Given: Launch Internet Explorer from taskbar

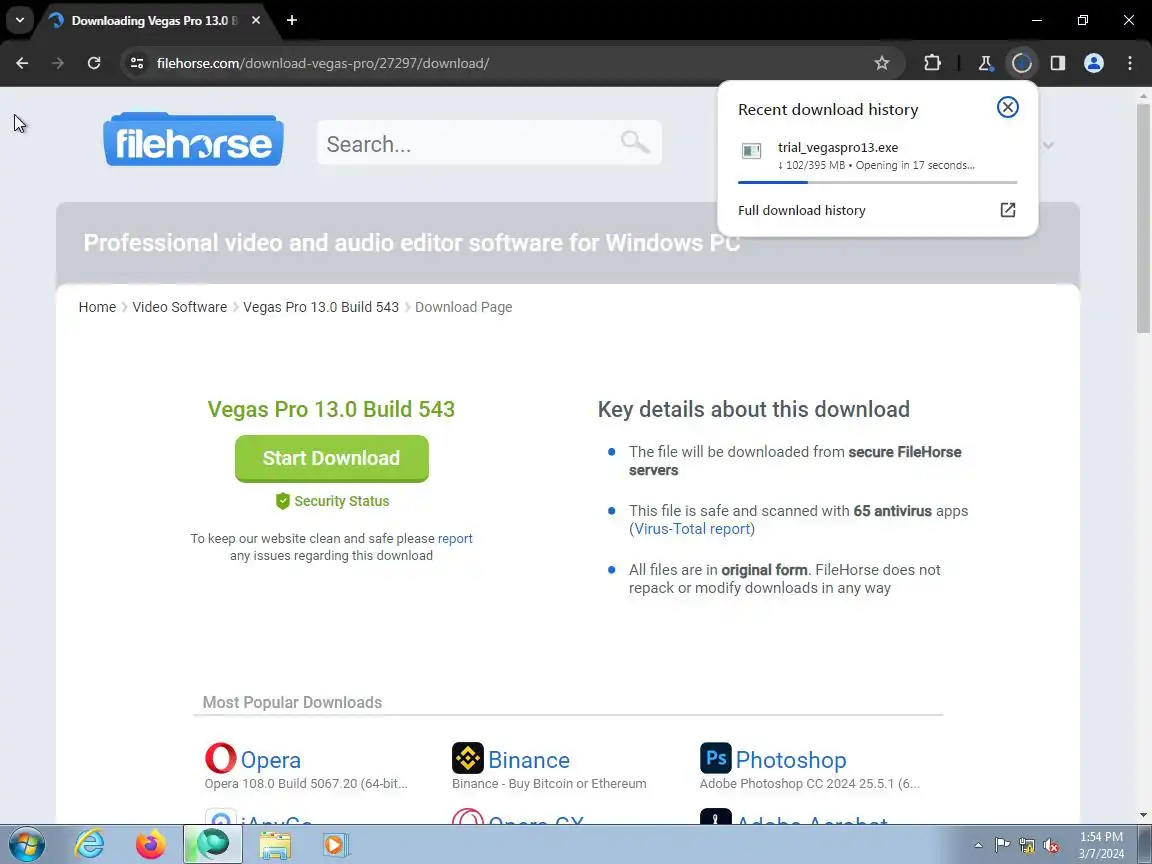Looking at the screenshot, I should [89, 845].
